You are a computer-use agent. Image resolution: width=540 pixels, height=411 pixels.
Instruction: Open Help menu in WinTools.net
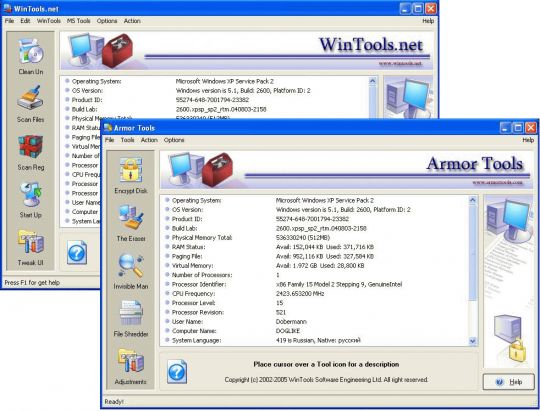[428, 21]
